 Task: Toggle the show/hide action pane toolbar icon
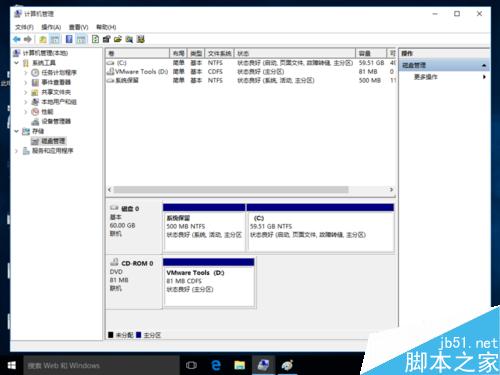tap(81, 39)
